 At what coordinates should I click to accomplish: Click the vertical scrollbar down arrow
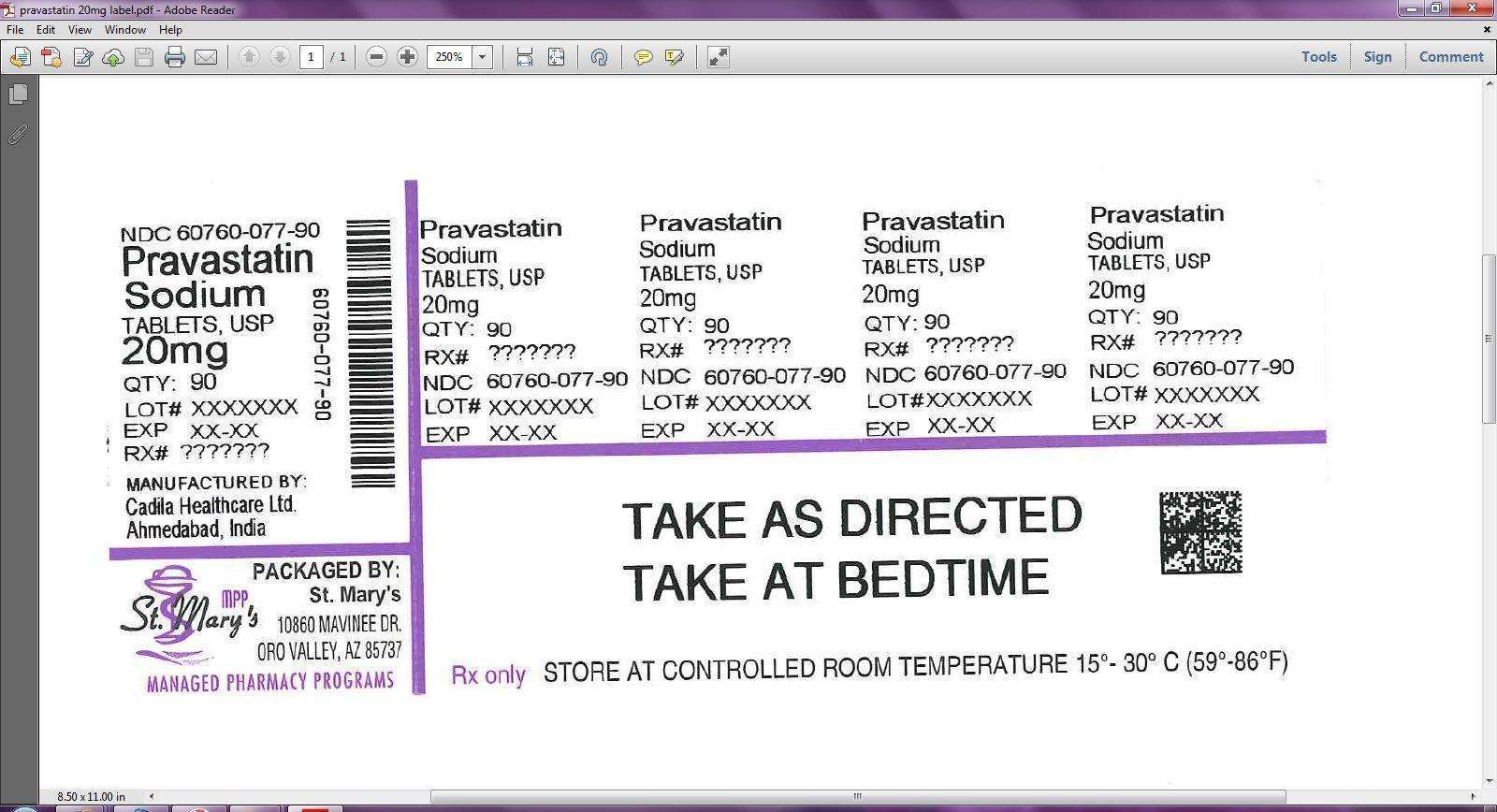1489,782
